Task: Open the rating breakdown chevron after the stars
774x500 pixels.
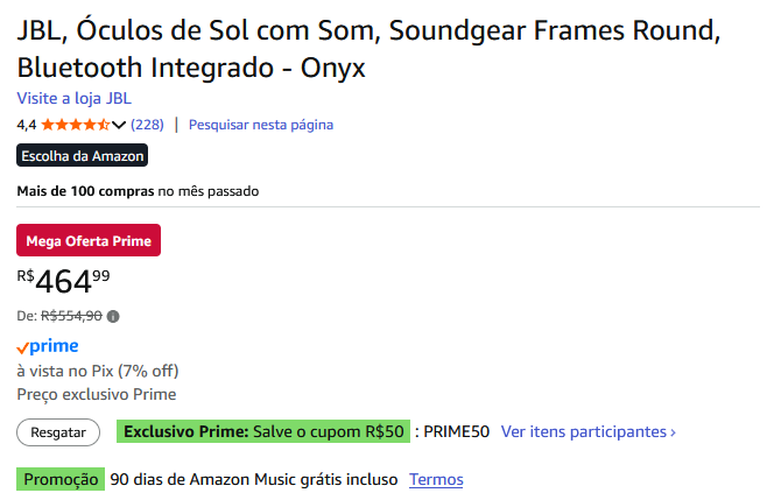Action: [119, 125]
